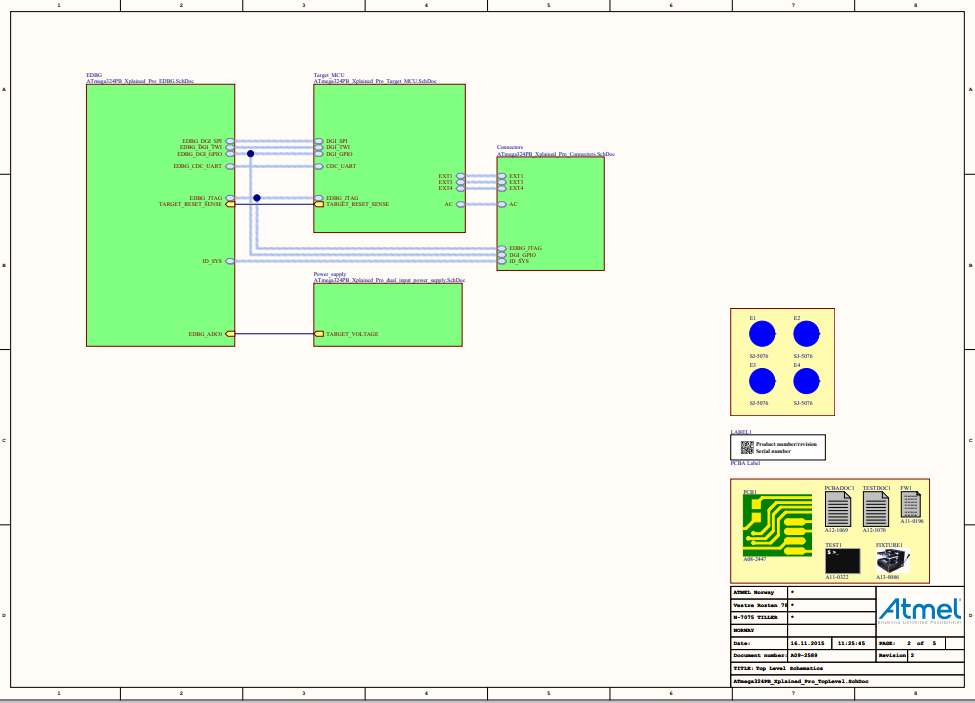Image resolution: width=975 pixels, height=703 pixels.
Task: Select the EDBG_DGI_GPIO port label
Action: [x=200, y=154]
